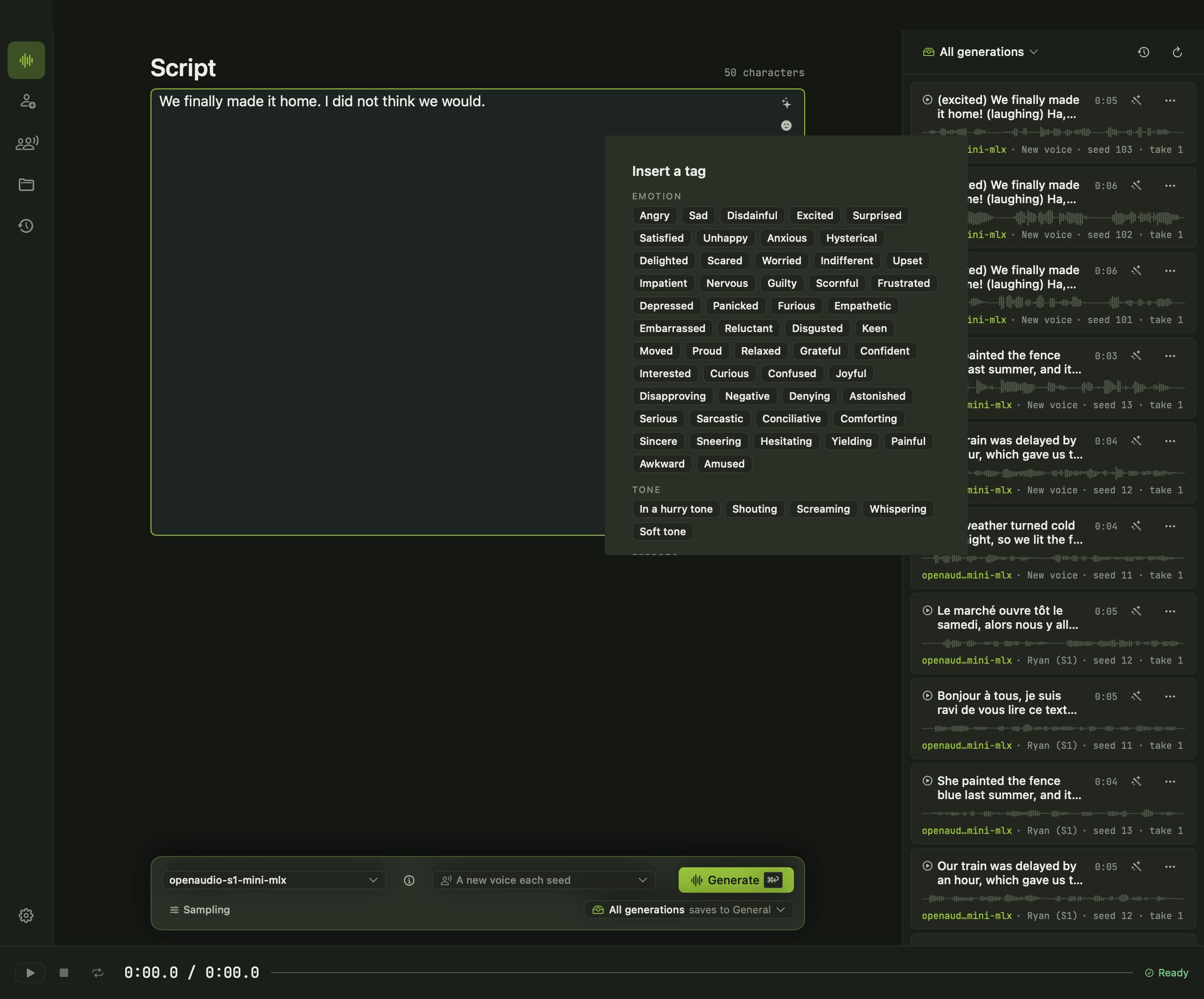Play the Our train was delayed Ryan generation
The width and height of the screenshot is (1204, 999).
point(927,866)
